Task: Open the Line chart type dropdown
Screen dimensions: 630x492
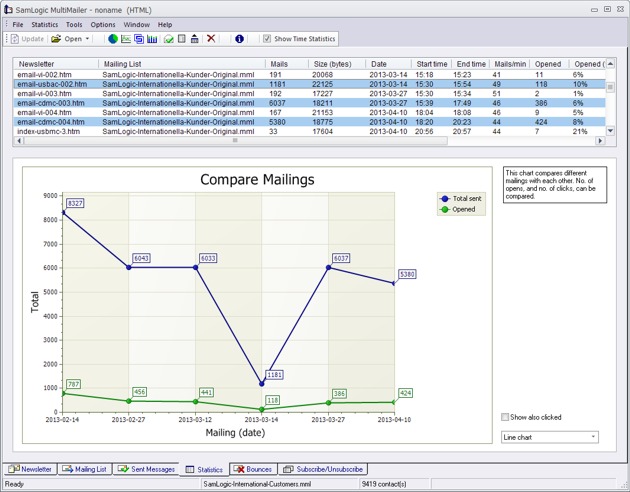Action: [x=550, y=437]
